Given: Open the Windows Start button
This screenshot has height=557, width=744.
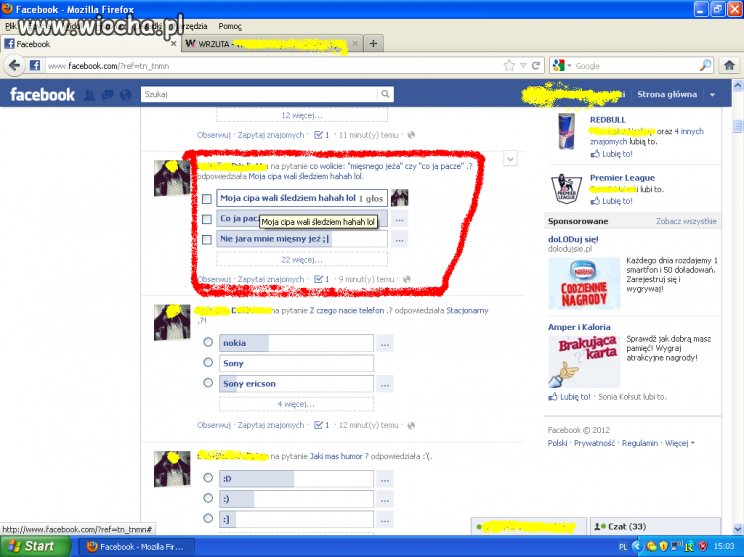Looking at the screenshot, I should click(x=35, y=547).
